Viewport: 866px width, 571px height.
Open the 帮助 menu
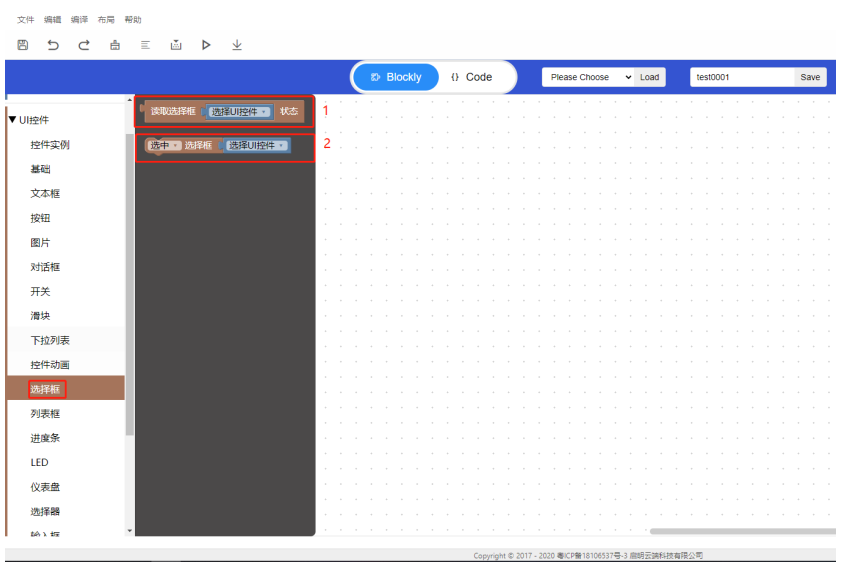[x=133, y=19]
